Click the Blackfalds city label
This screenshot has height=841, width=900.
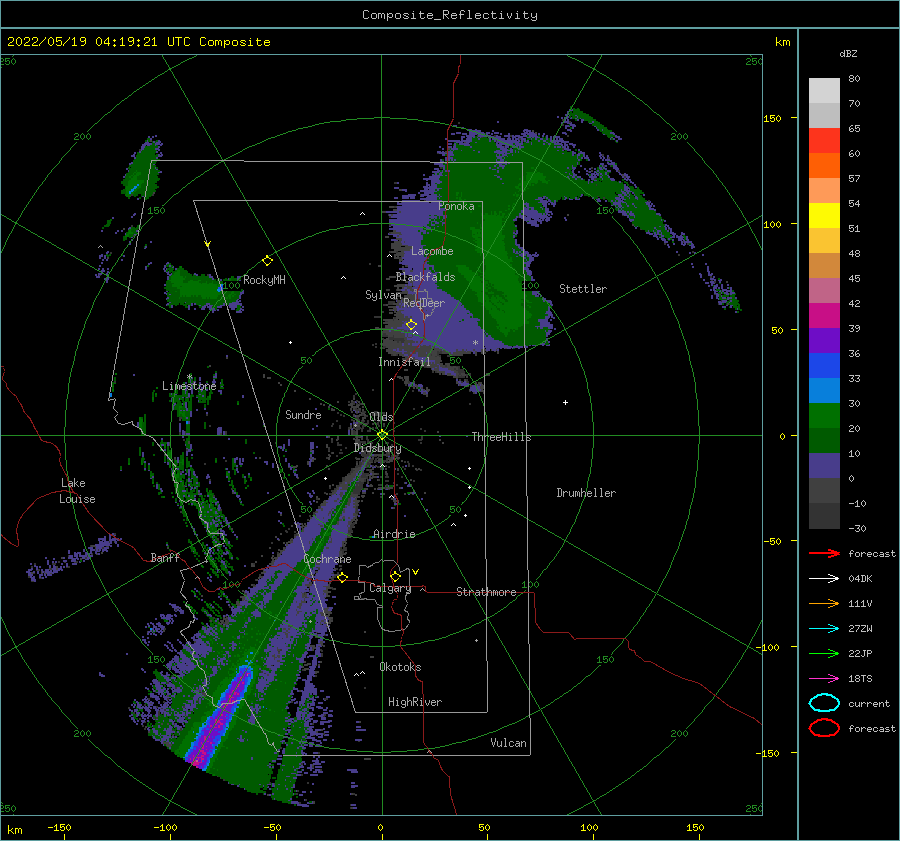(425, 277)
